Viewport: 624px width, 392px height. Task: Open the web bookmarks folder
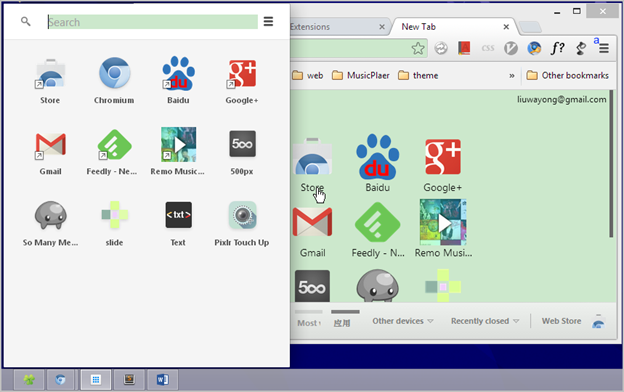point(308,76)
